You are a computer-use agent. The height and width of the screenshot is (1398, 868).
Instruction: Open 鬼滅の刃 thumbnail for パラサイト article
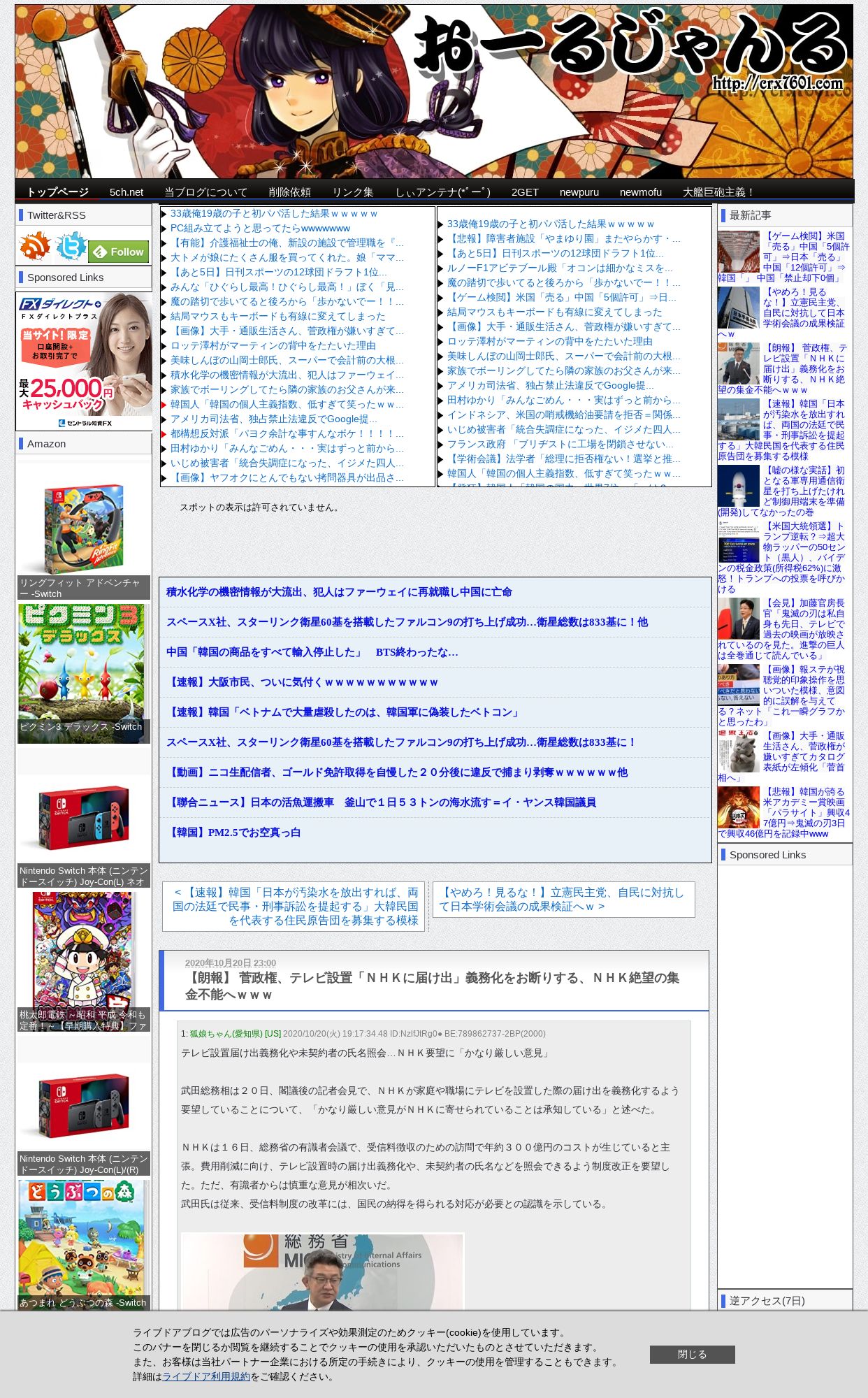pos(739,807)
